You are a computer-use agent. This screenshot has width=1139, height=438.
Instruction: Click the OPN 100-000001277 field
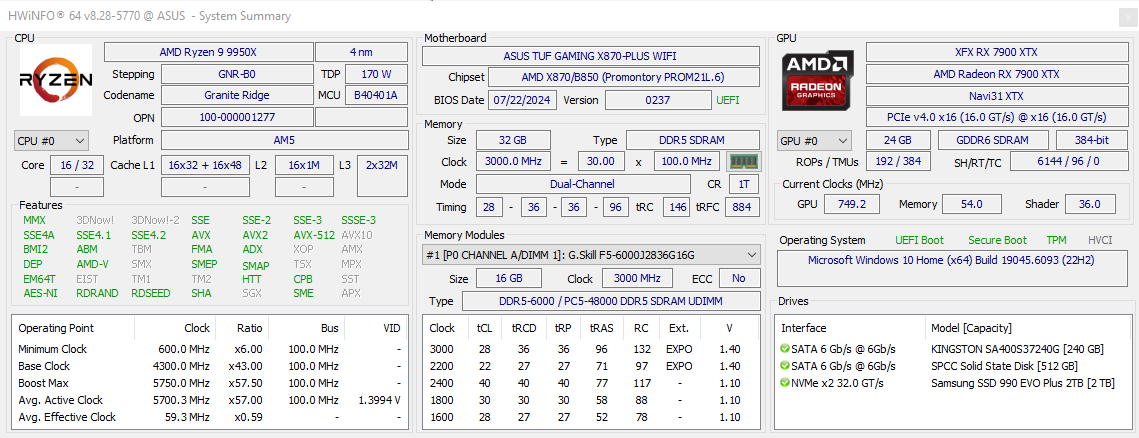(237, 117)
